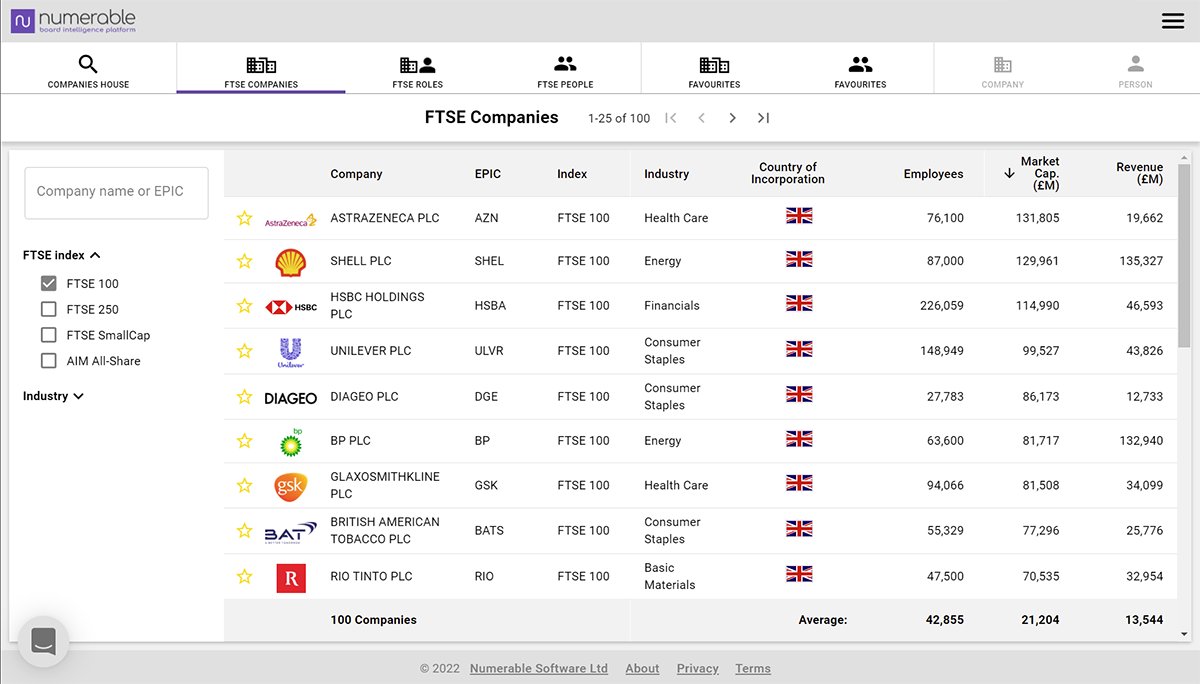Switch to the FTSE People tab

tap(565, 68)
